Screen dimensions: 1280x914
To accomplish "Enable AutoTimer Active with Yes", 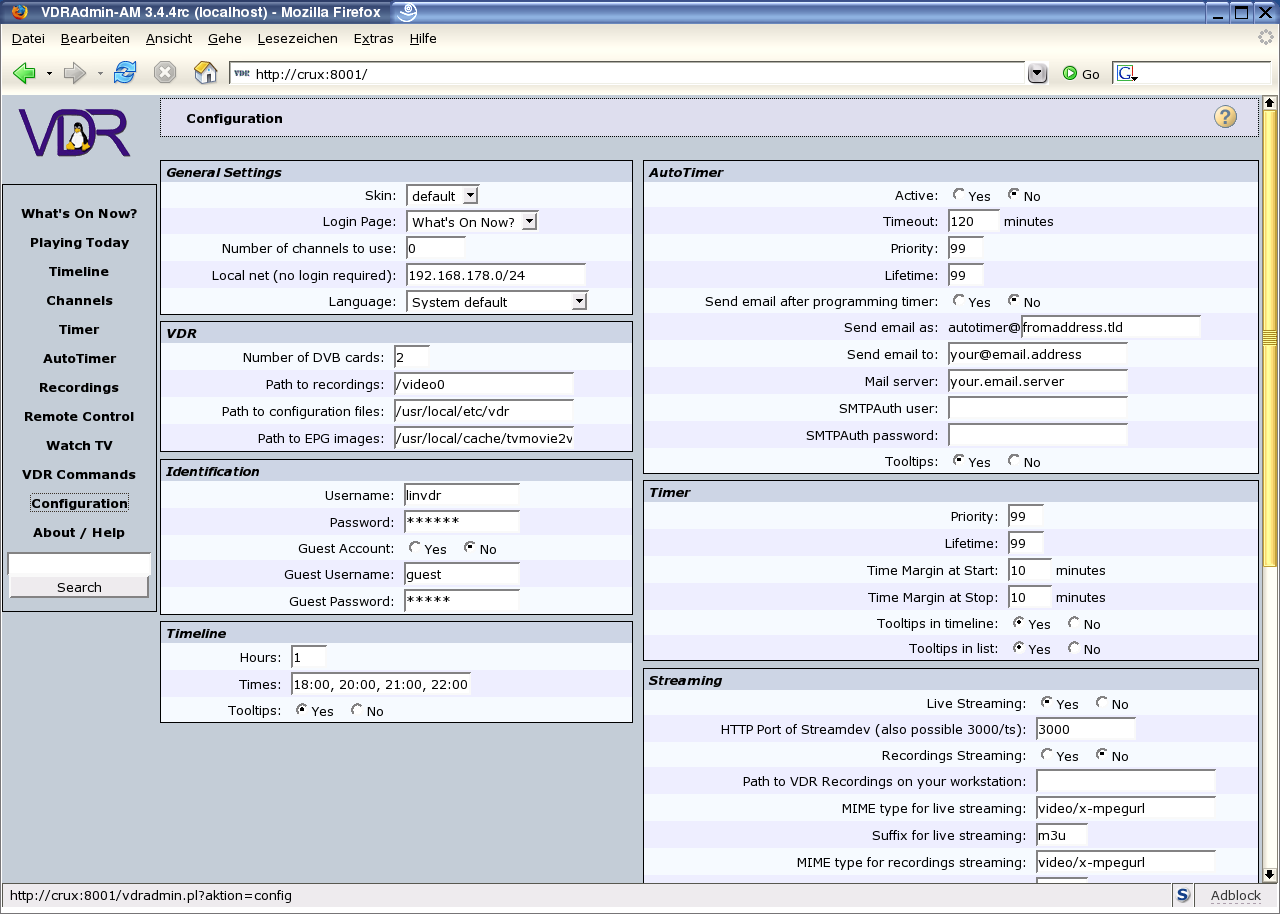I will click(959, 195).
